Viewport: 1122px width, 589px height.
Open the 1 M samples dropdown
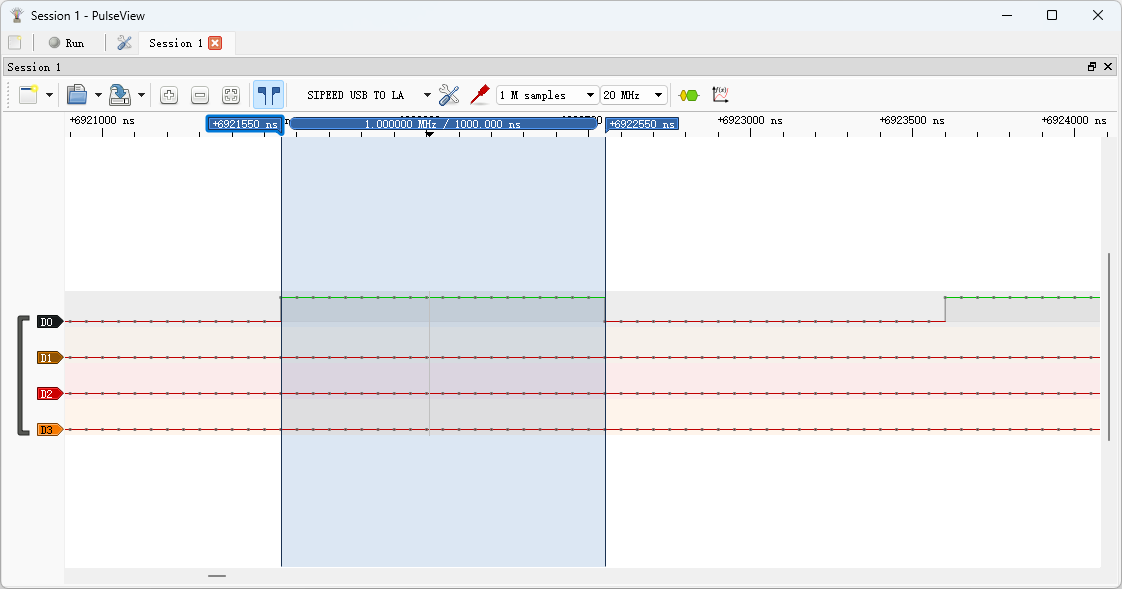(547, 95)
